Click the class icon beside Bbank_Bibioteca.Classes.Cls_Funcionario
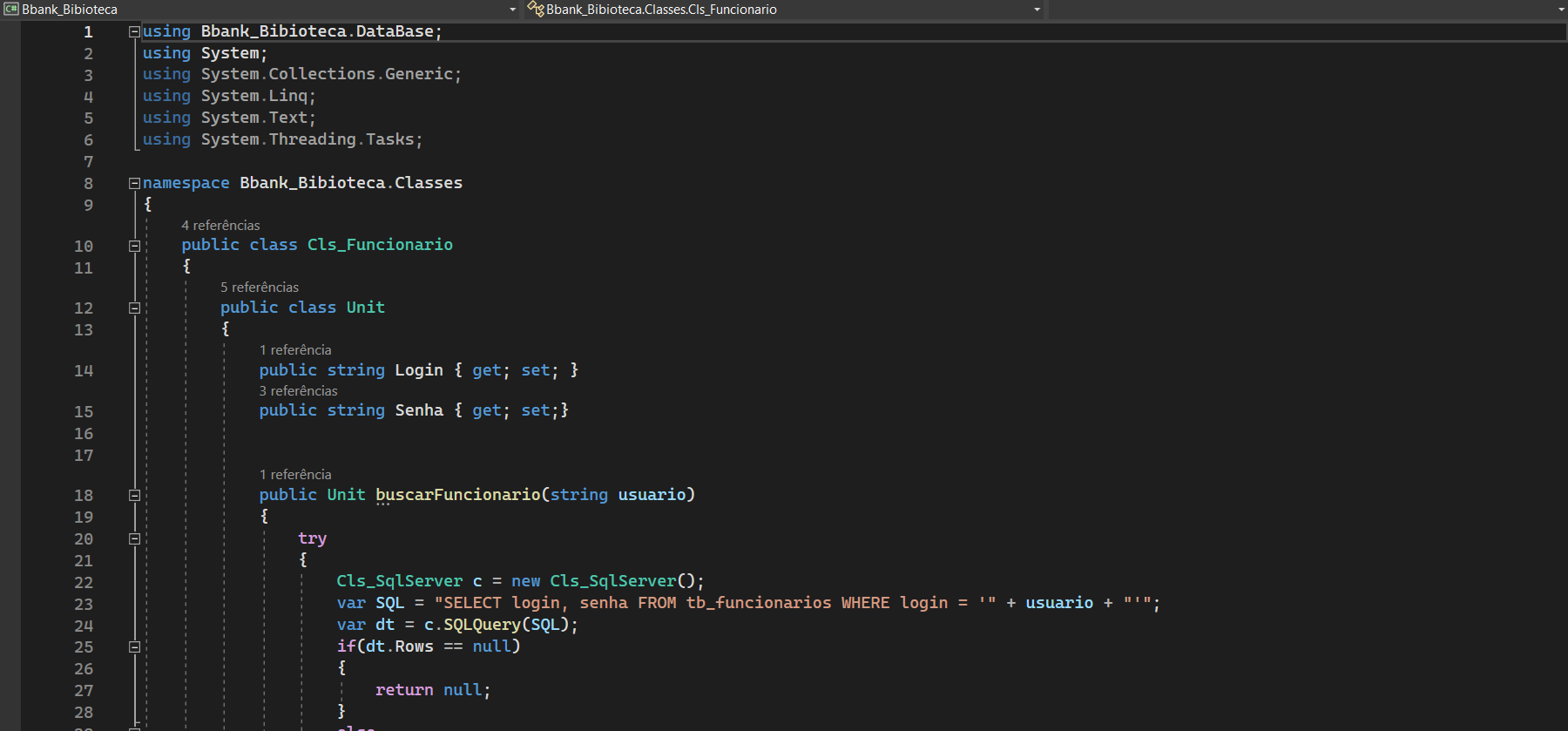The height and width of the screenshot is (731, 1568). coord(536,10)
